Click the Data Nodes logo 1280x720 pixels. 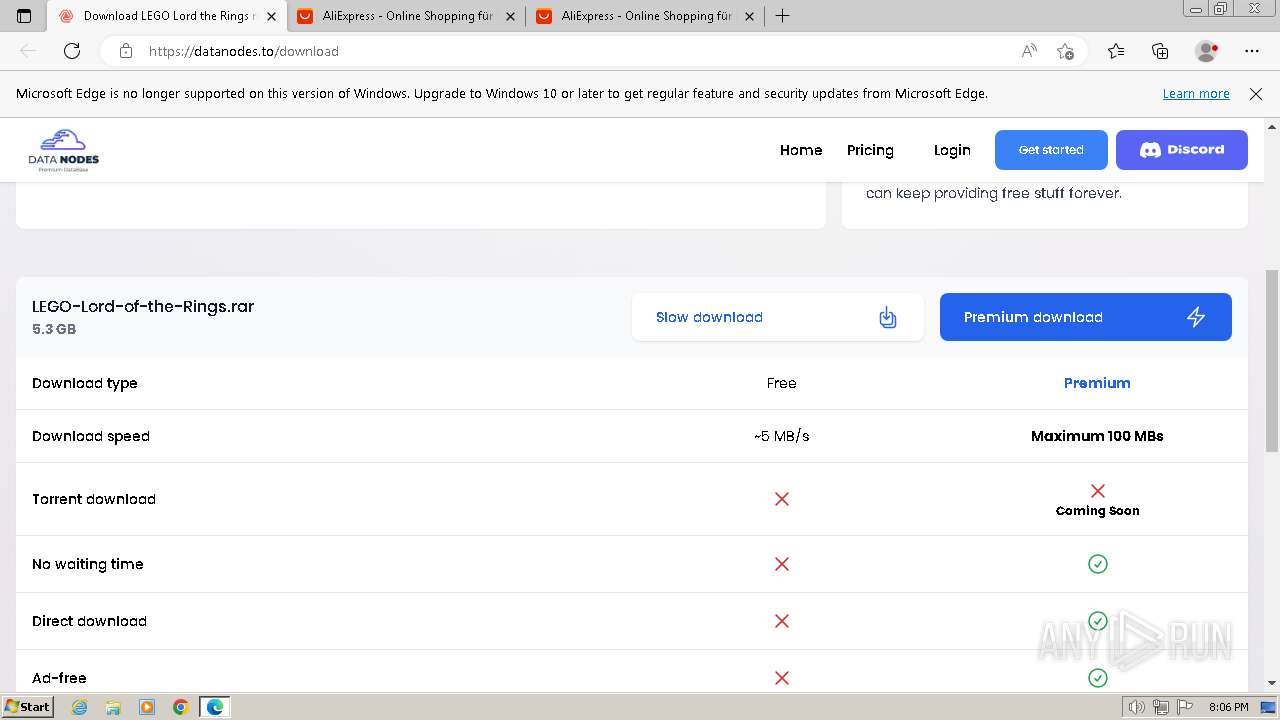click(x=64, y=150)
